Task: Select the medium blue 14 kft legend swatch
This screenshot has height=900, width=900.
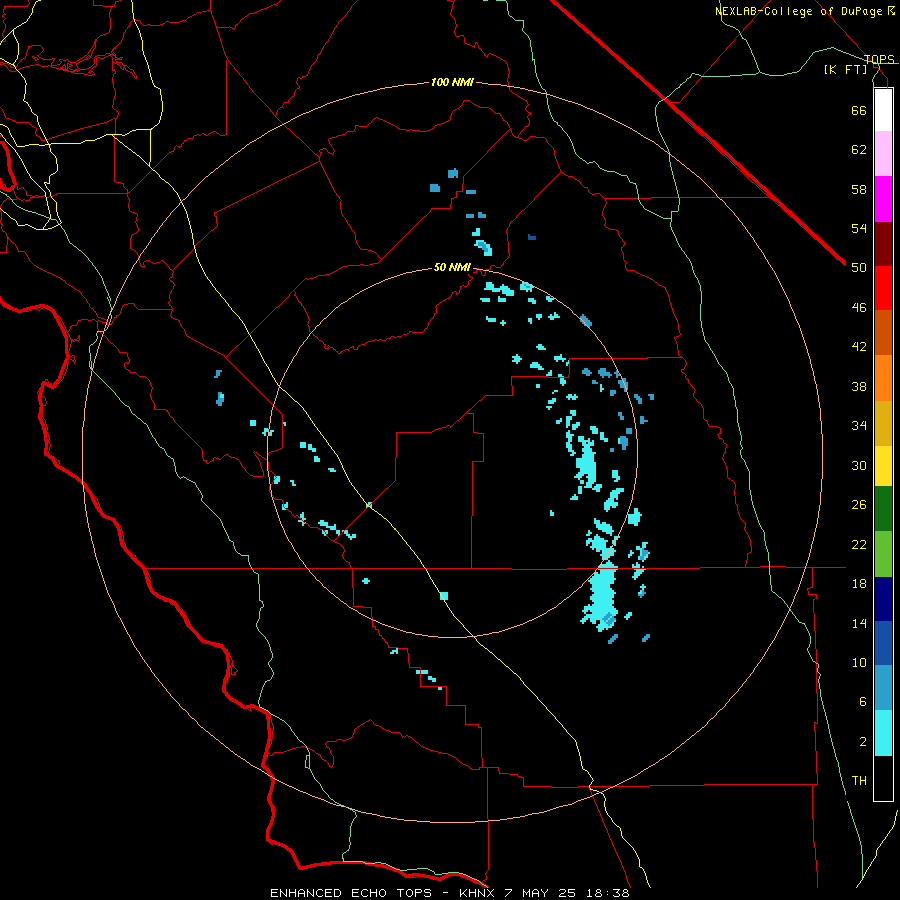Action: 883,643
